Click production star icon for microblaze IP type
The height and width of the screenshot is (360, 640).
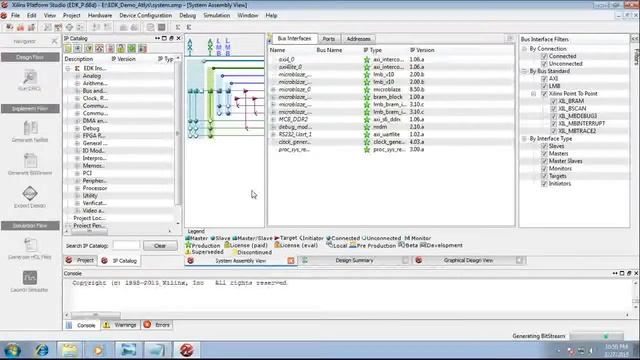pos(367,89)
